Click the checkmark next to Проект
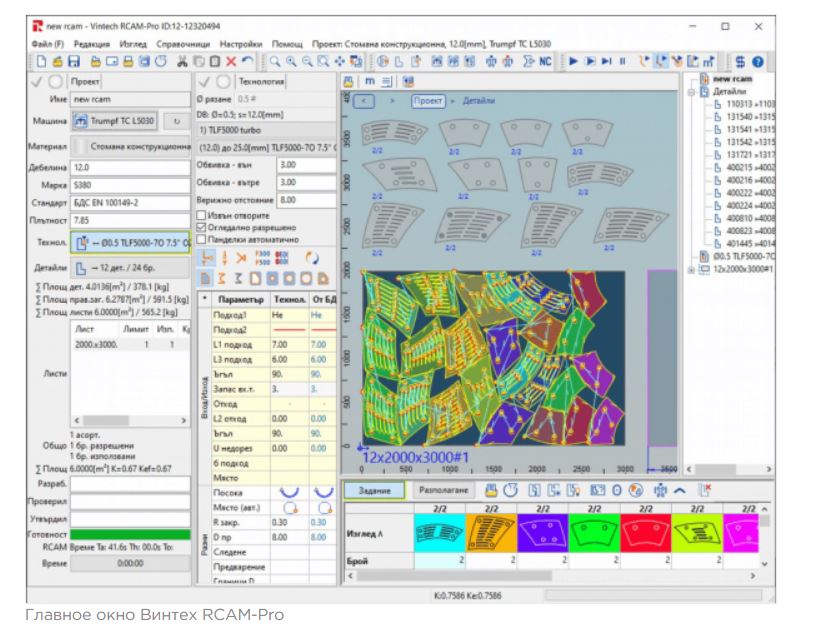The width and height of the screenshot is (828, 630). point(36,82)
